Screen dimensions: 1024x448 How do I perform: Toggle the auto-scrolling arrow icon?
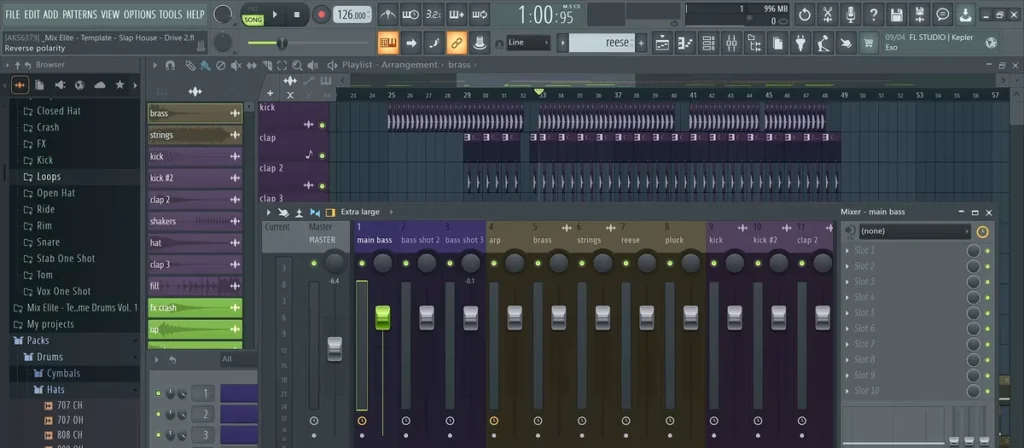[x=411, y=43]
